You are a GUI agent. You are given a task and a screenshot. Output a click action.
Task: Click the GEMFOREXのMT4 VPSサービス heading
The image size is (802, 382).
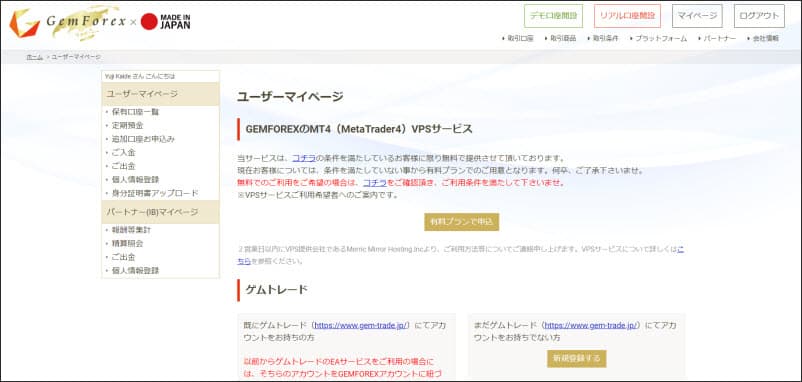(x=359, y=129)
